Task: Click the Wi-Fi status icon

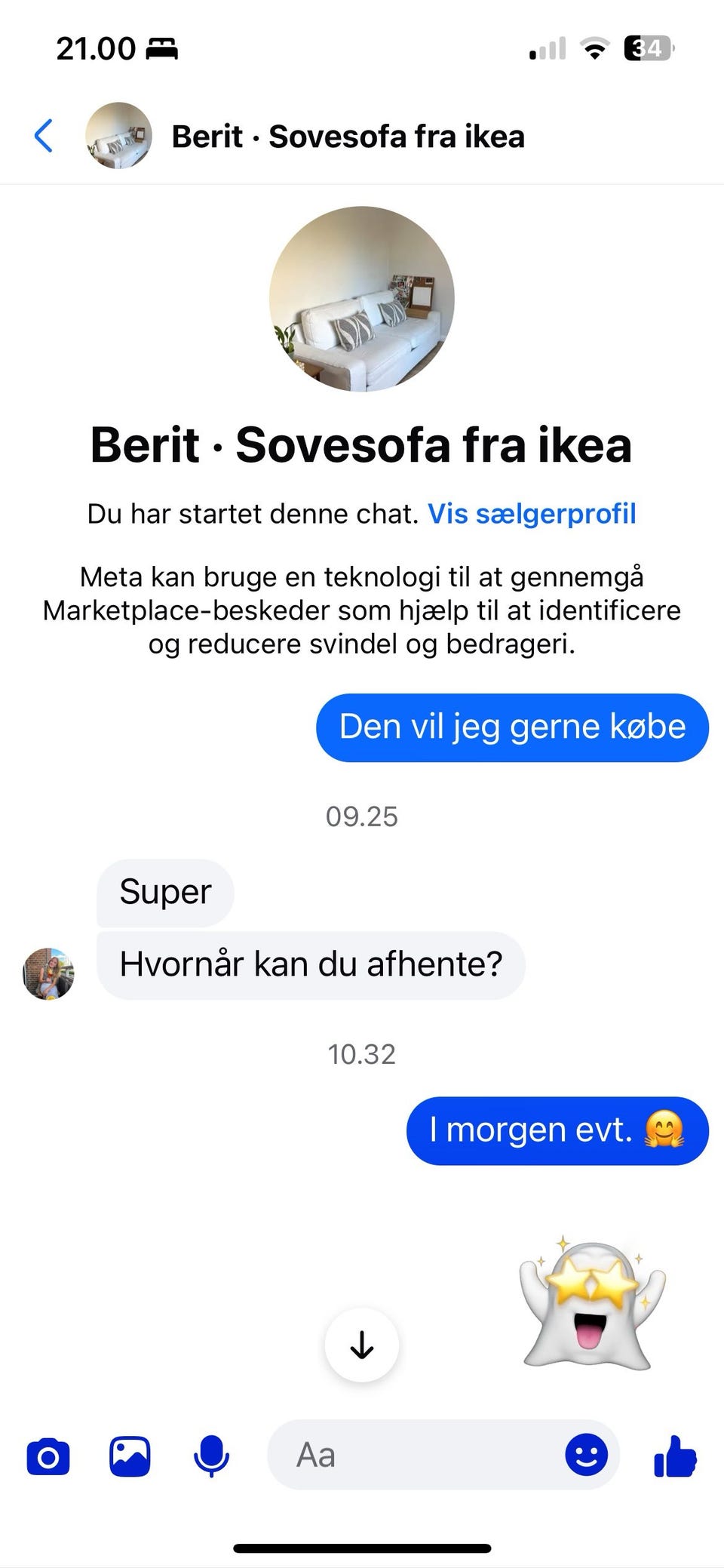Action: click(595, 49)
